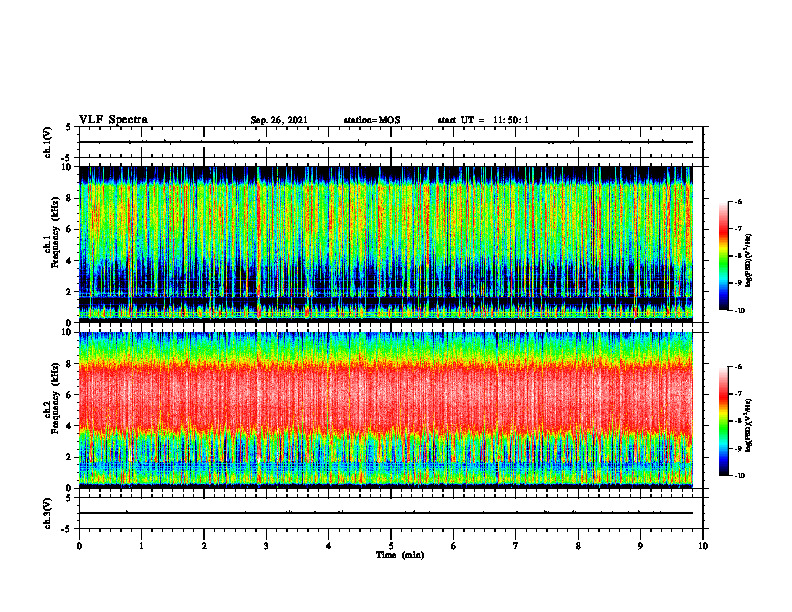Click the log(PSD) label beside ch.1 colorbar
Viewport: 792px width, 612px height.
coord(750,261)
